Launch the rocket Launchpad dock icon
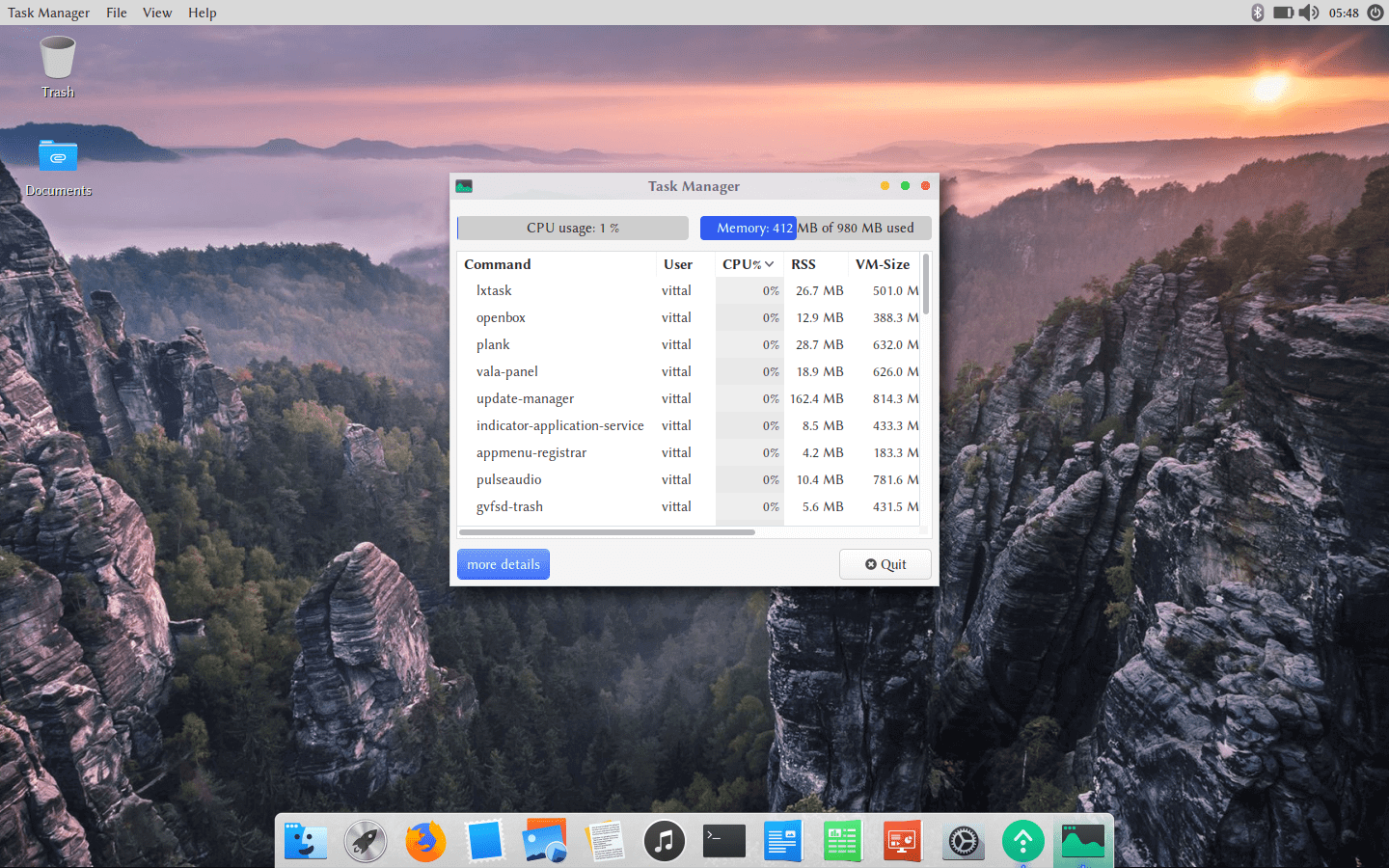Image resolution: width=1389 pixels, height=868 pixels. 366,841
